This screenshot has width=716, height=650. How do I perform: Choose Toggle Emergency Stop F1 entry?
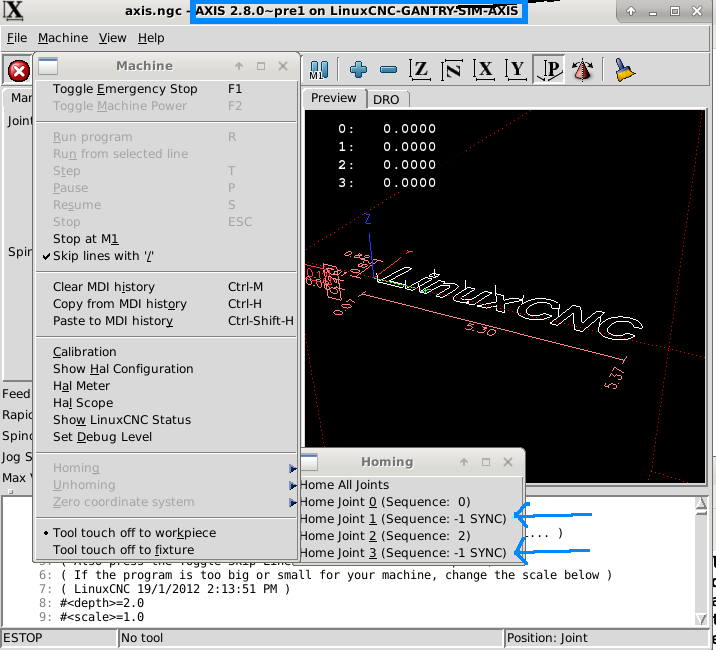pyautogui.click(x=166, y=89)
